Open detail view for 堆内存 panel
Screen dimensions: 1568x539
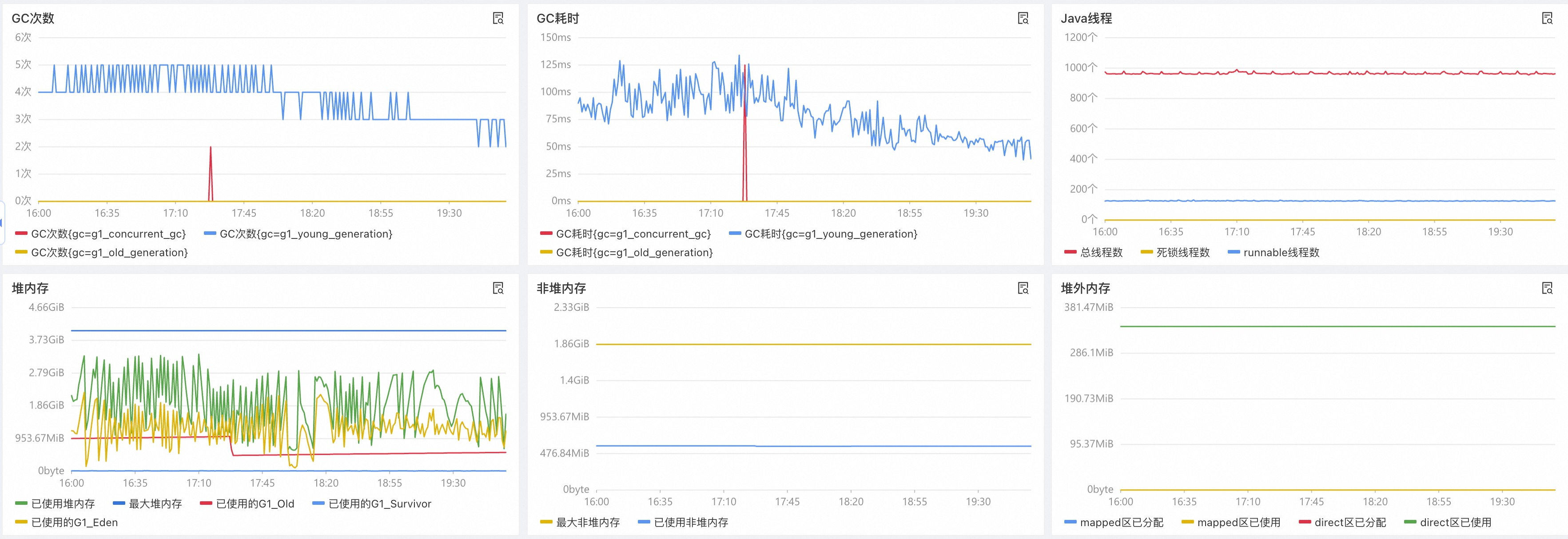[x=498, y=288]
